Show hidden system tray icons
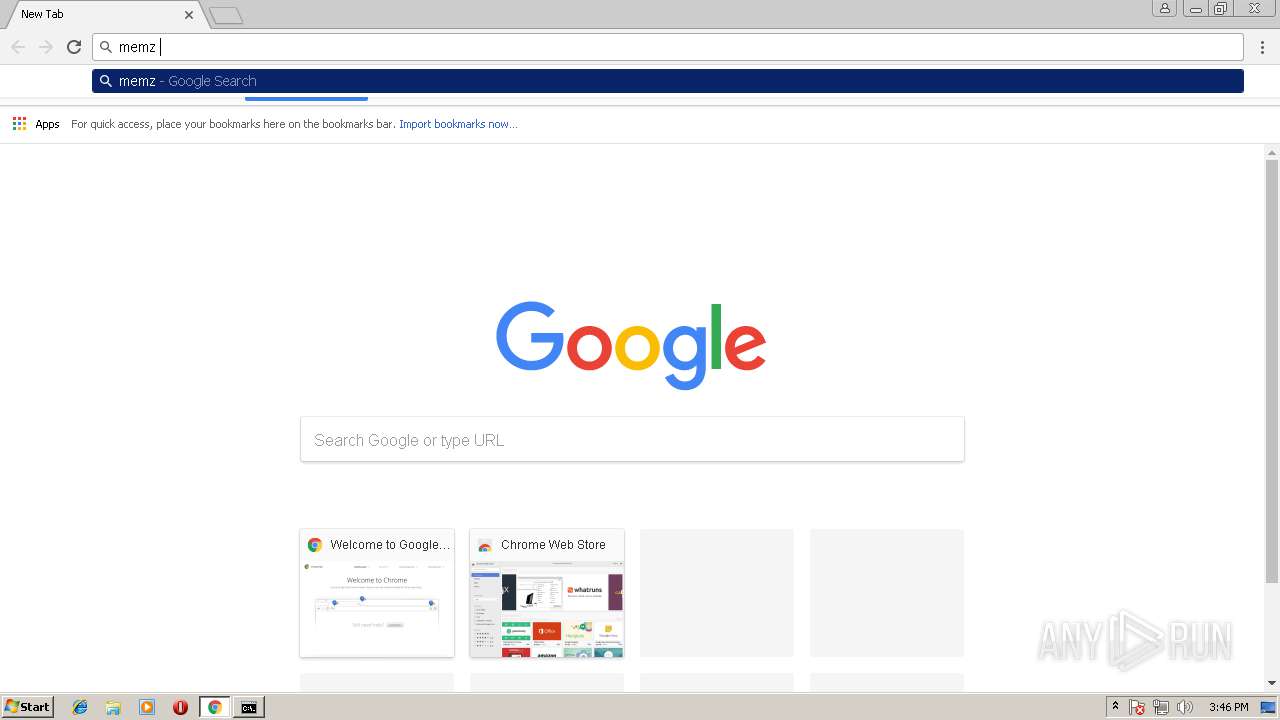Viewport: 1280px width, 720px height. click(x=1115, y=707)
